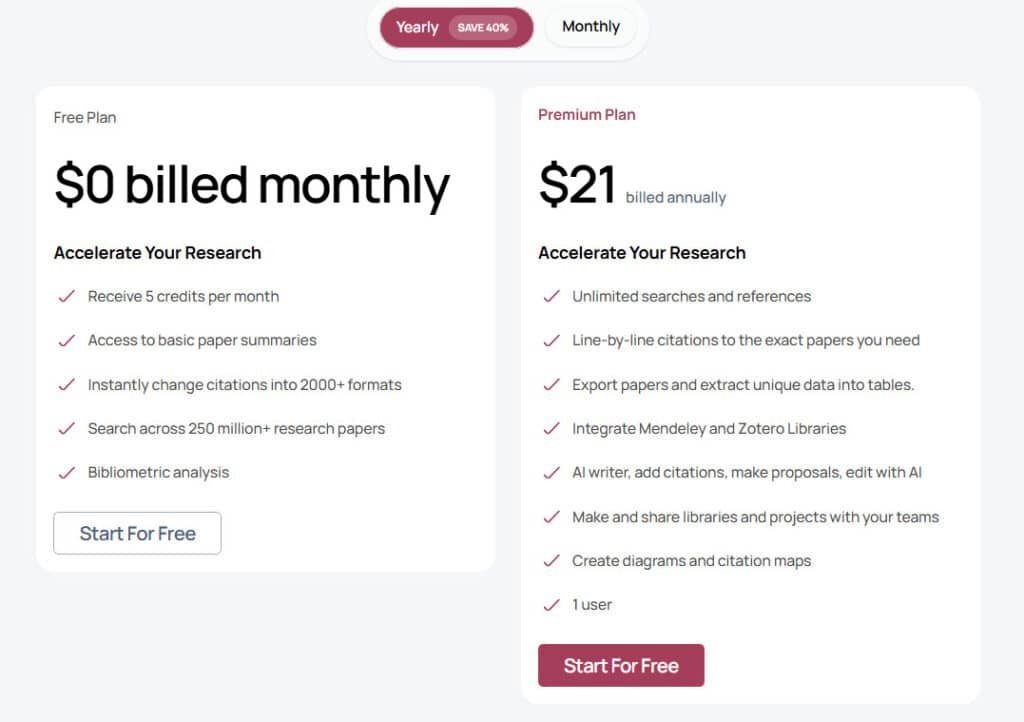This screenshot has height=722, width=1024.
Task: Click checkmark beside "Line-by-line citations" feature
Action: point(552,340)
